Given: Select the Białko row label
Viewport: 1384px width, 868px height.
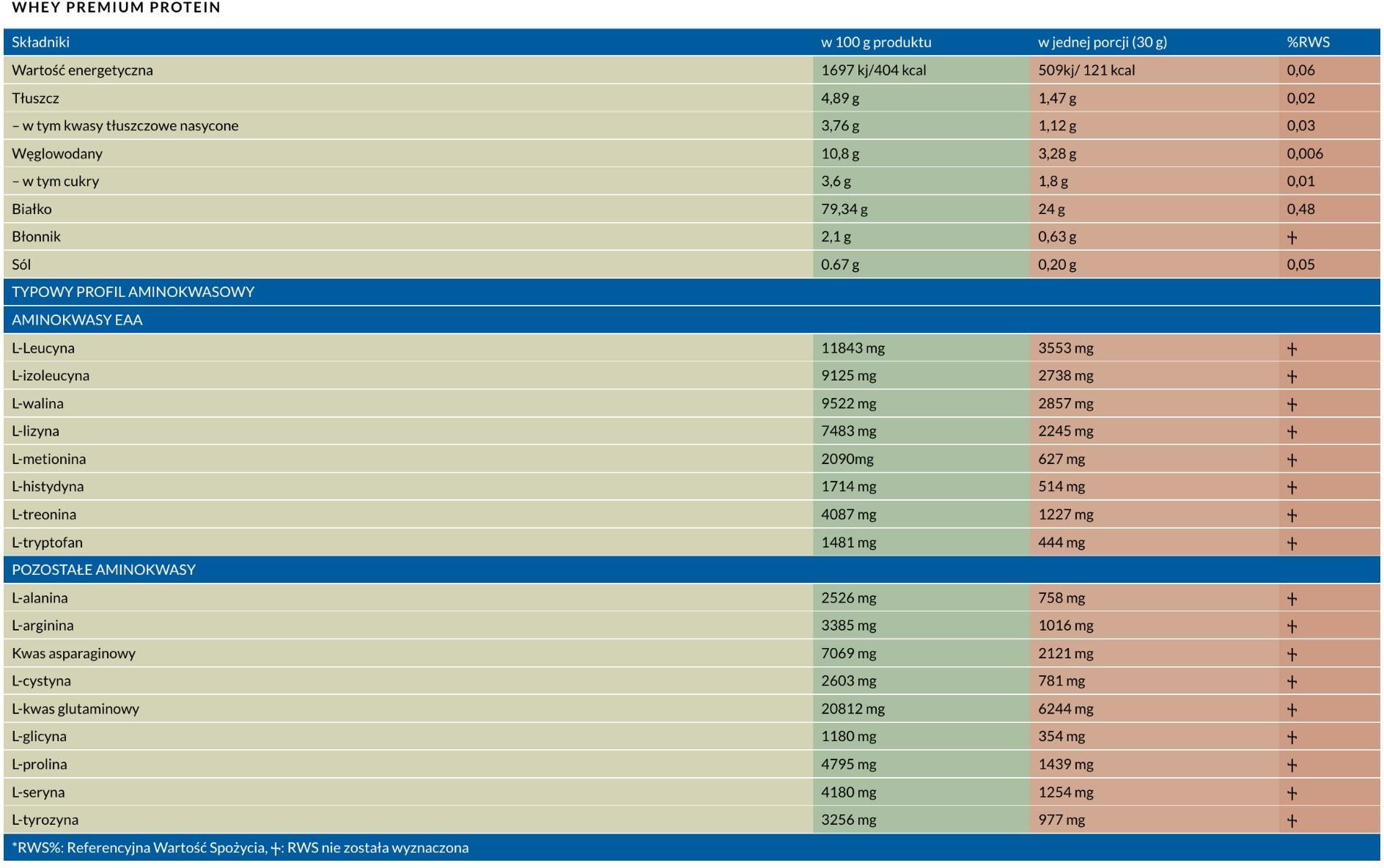Looking at the screenshot, I should pos(32,210).
